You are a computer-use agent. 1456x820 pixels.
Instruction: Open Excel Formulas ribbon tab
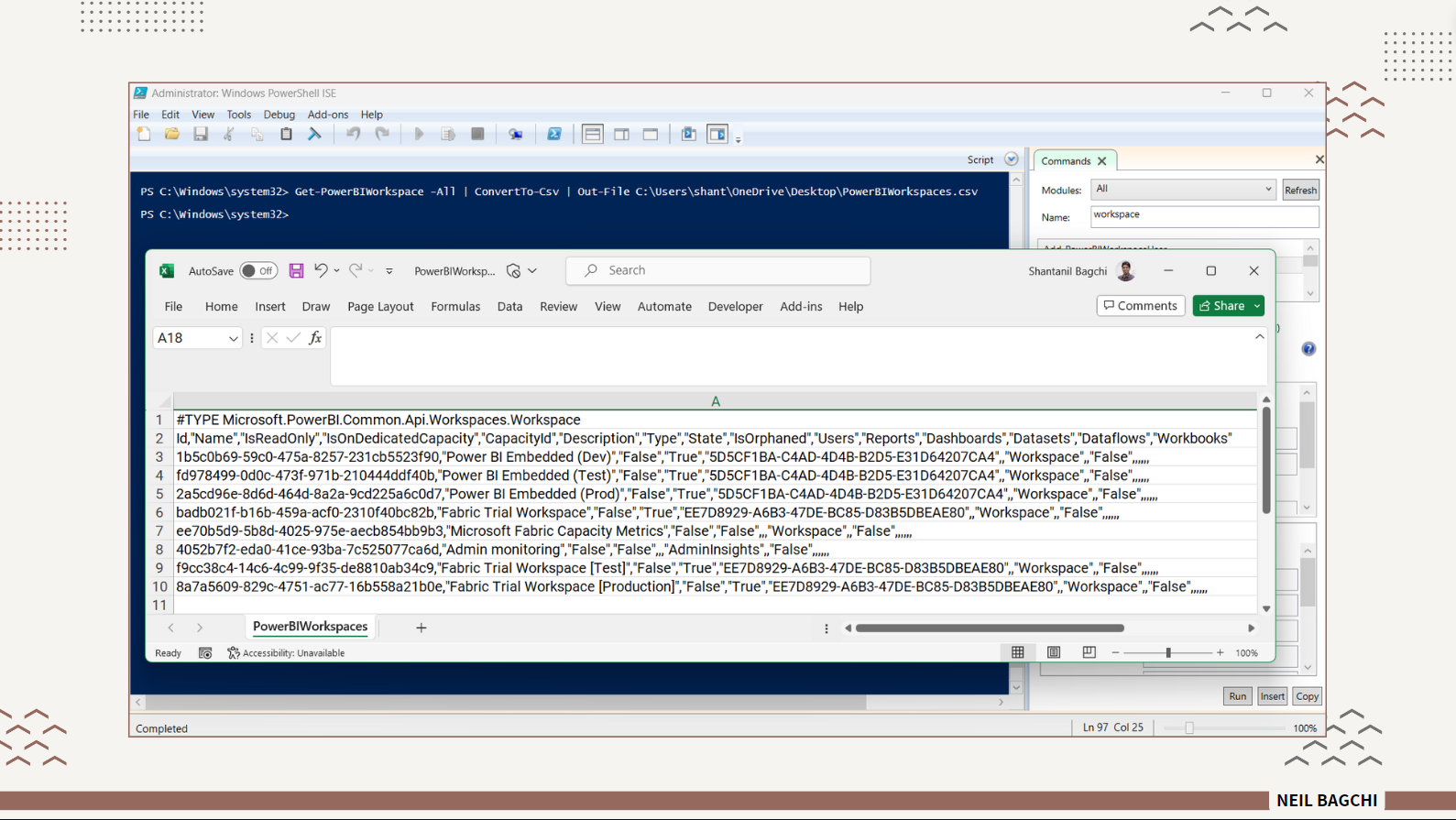pyautogui.click(x=455, y=307)
